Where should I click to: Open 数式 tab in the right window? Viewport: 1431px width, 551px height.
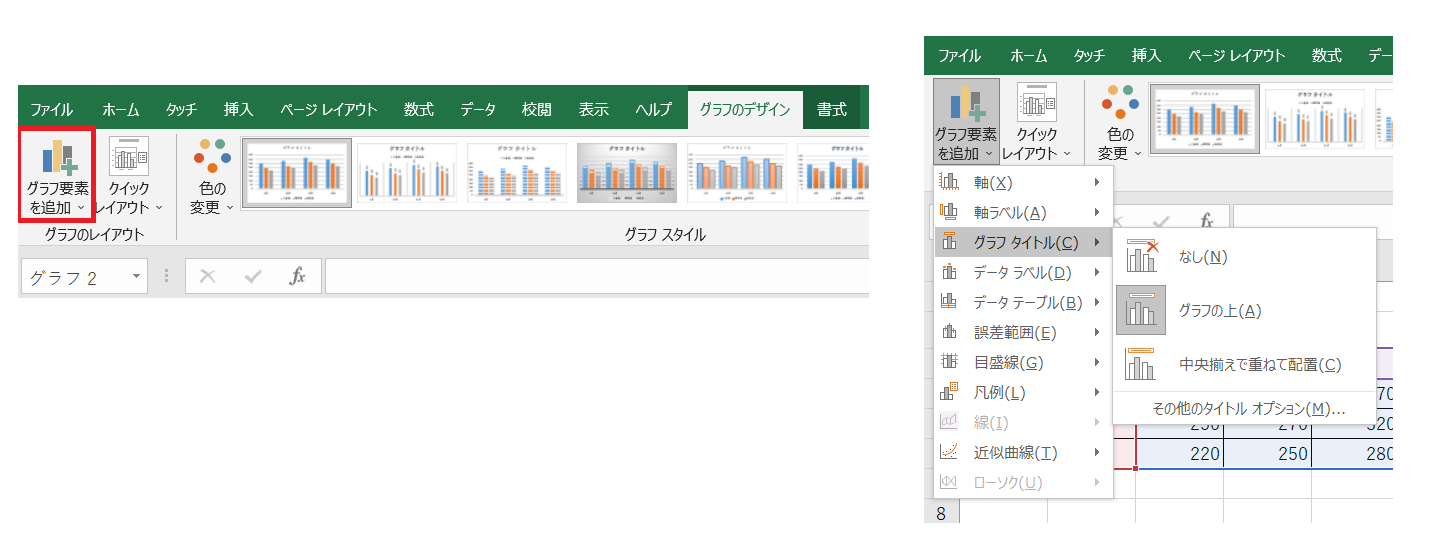click(1327, 56)
